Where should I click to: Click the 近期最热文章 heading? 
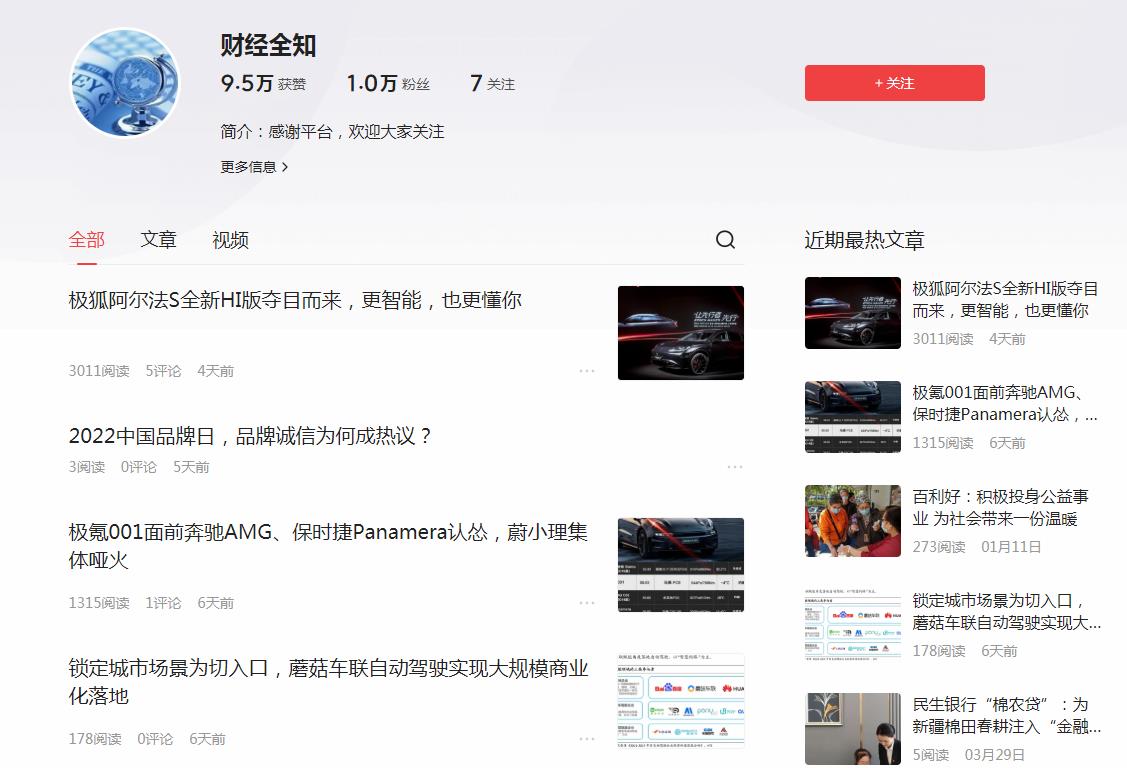865,240
